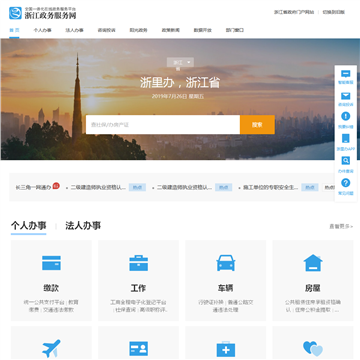360x360 pixels.
Task: Open the 长三角一网通办 link
Action: pyautogui.click(x=33, y=188)
